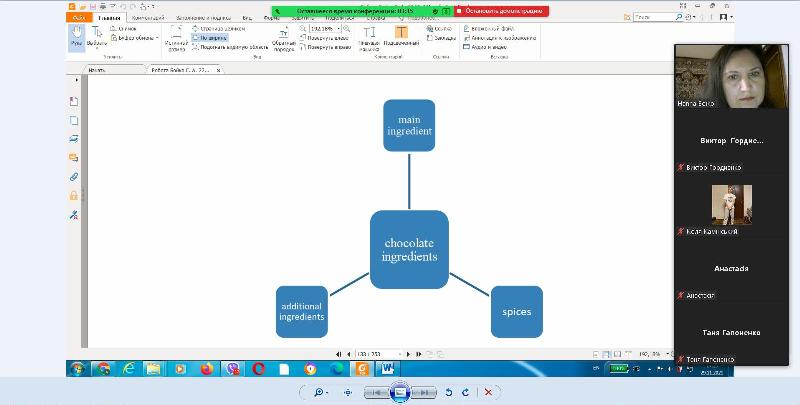Insert image annotation (Аннотация к изображению)

(x=499, y=38)
